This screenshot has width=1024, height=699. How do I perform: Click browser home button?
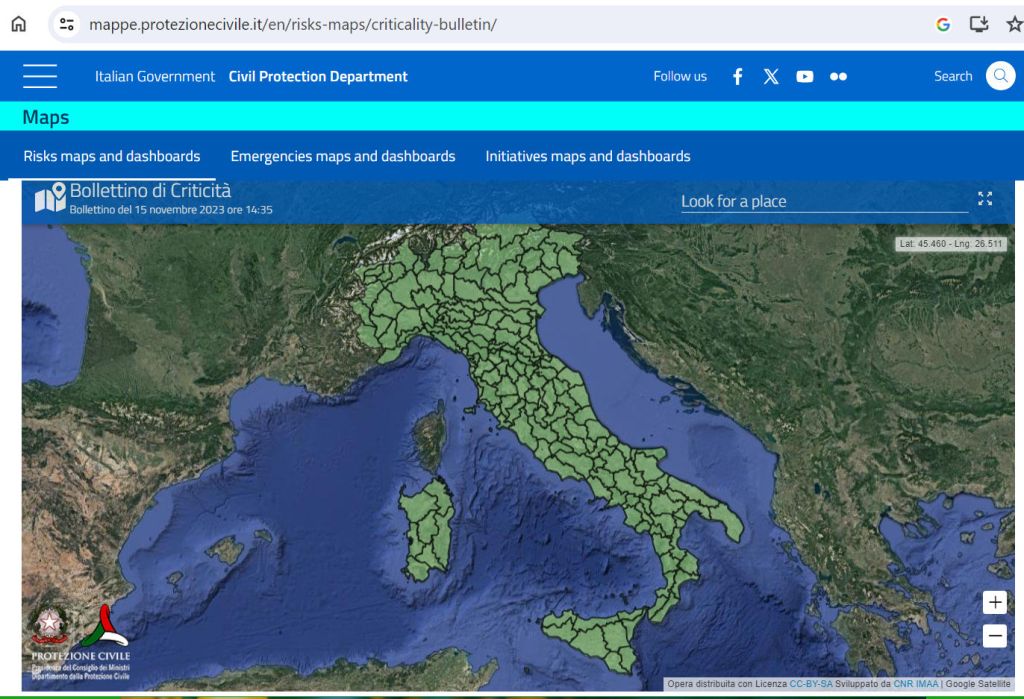[x=18, y=24]
